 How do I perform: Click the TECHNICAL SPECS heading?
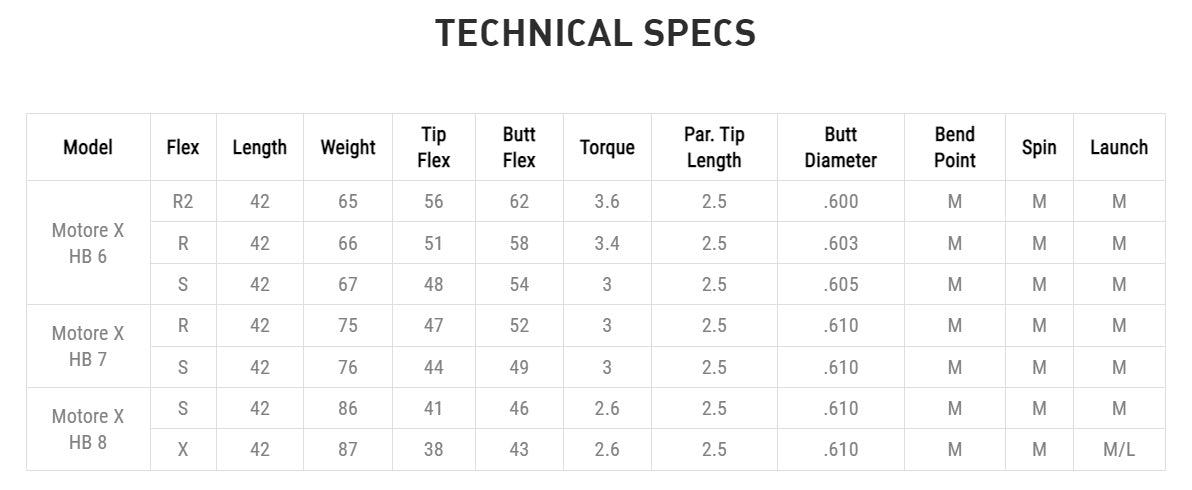[595, 34]
